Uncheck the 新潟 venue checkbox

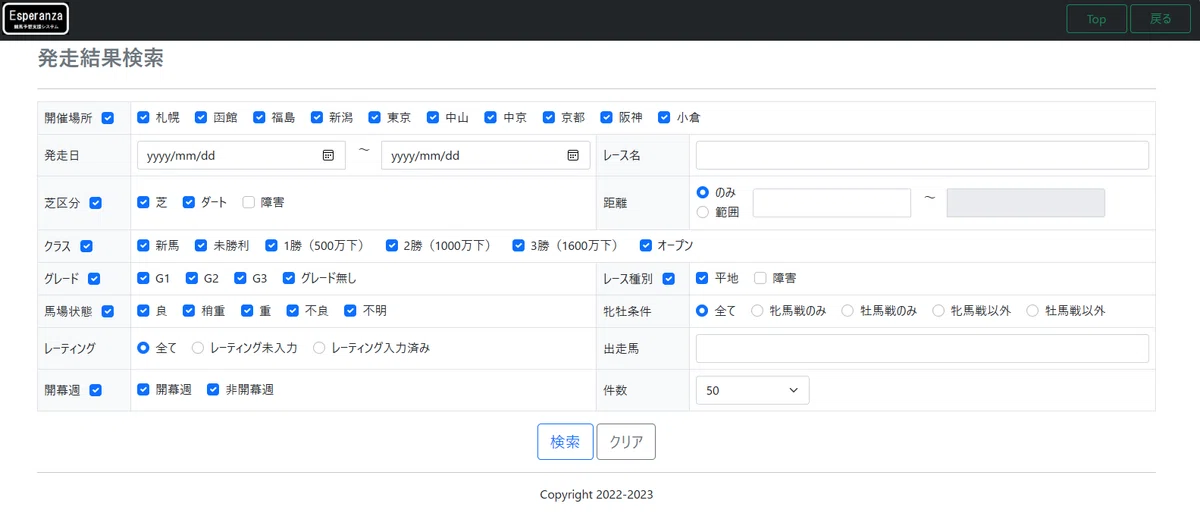[x=317, y=117]
